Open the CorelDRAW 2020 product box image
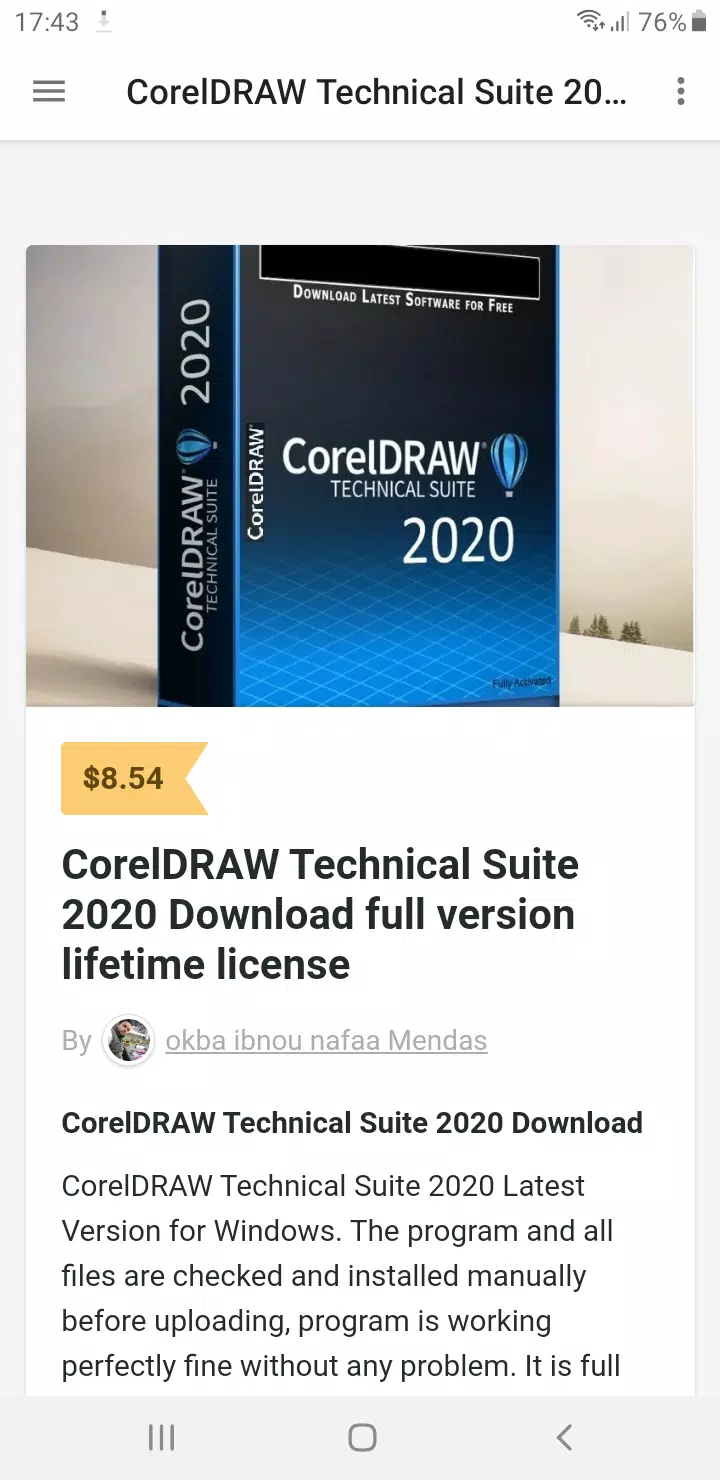Image resolution: width=720 pixels, height=1480 pixels. pos(360,476)
